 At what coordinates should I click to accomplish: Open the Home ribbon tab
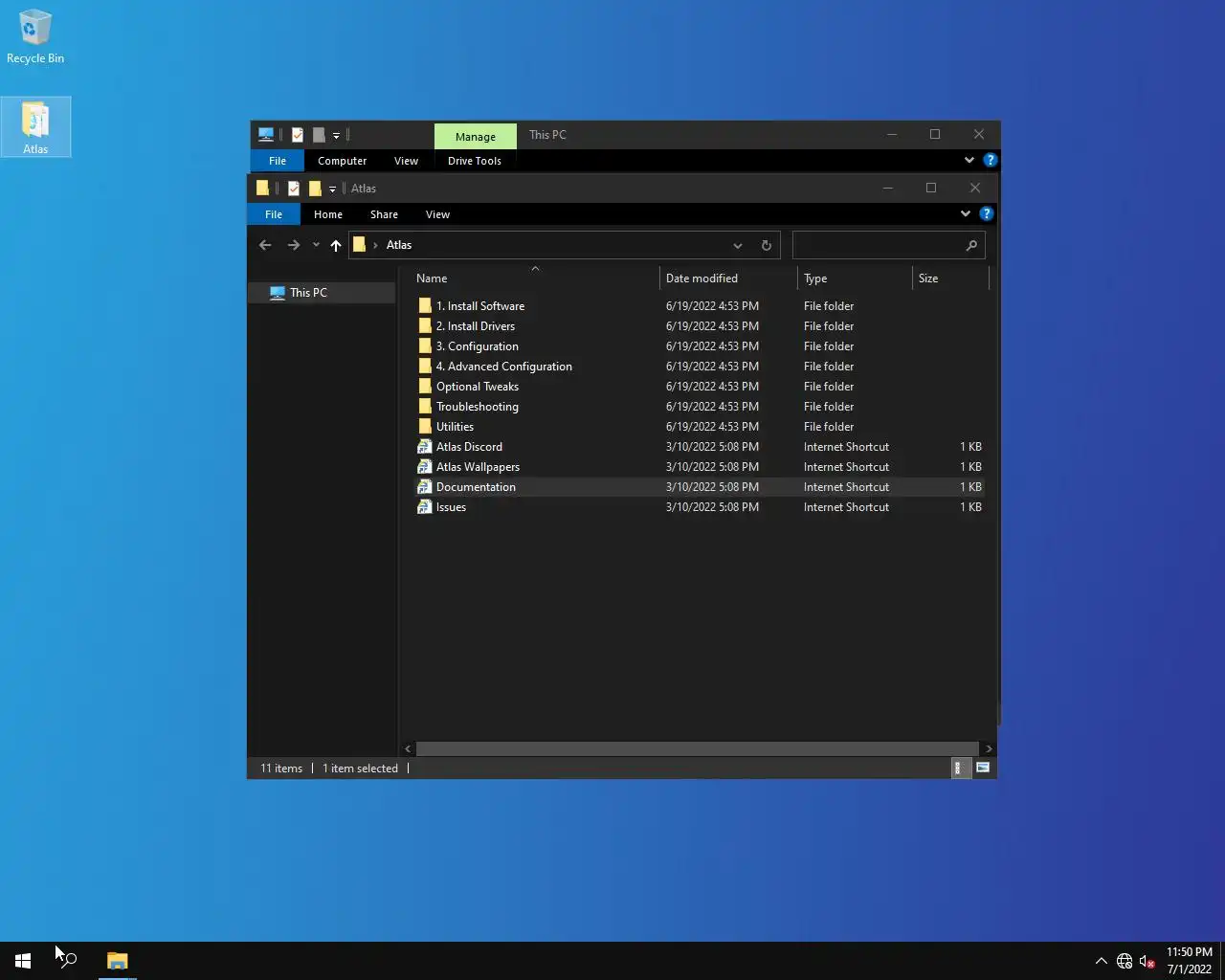tap(328, 214)
